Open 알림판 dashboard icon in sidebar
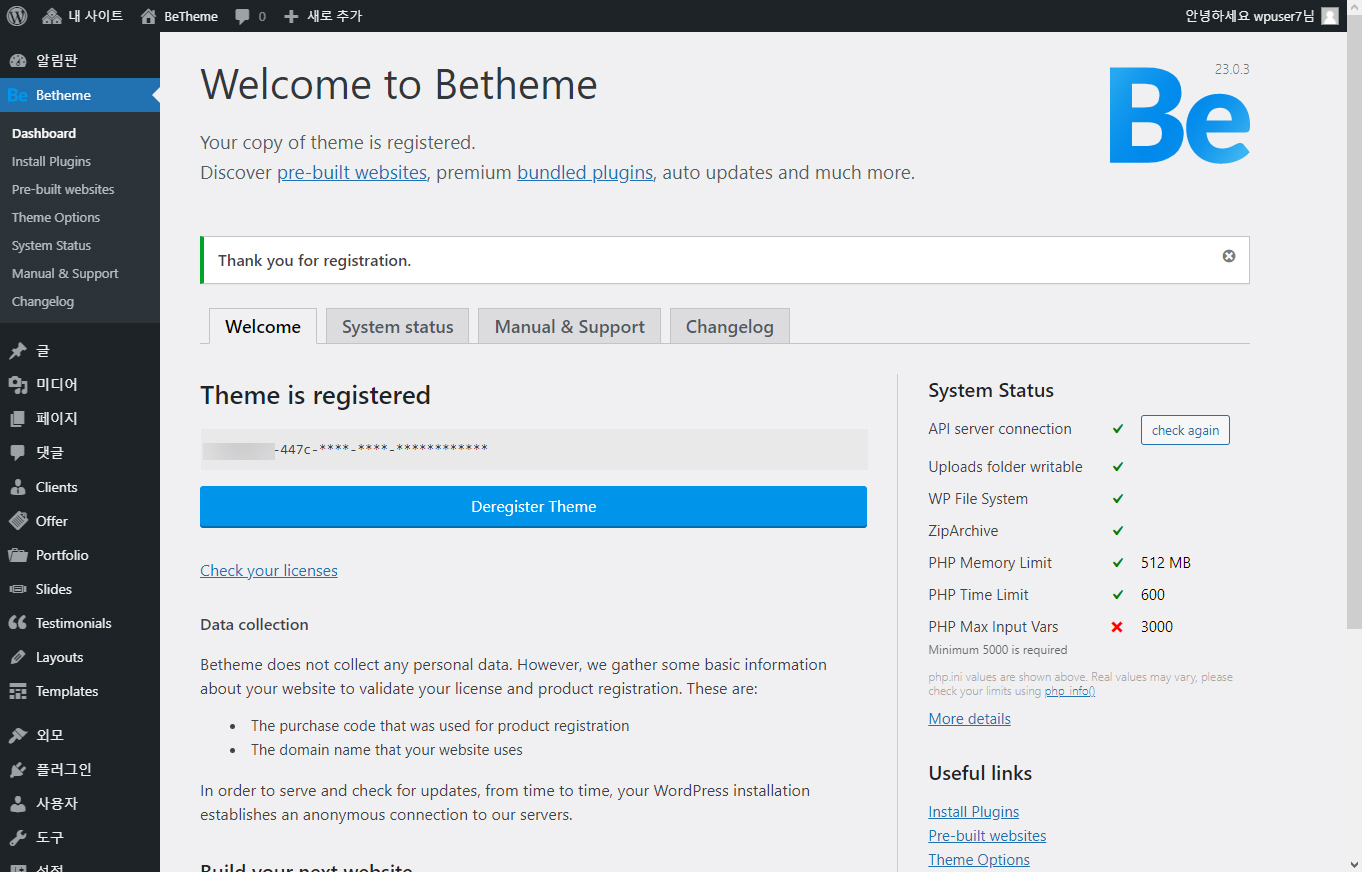Viewport: 1362px width, 872px height. pyautogui.click(x=17, y=61)
